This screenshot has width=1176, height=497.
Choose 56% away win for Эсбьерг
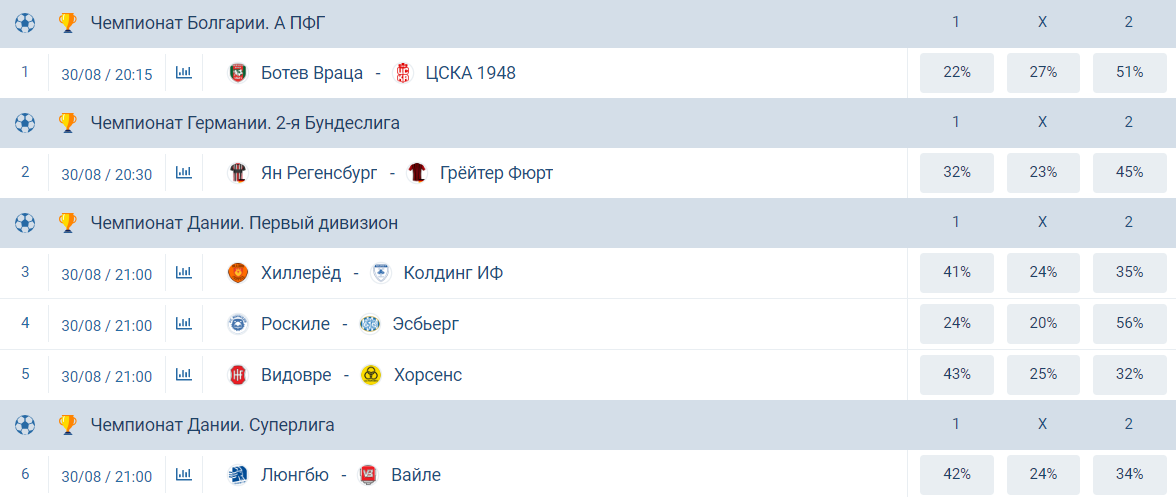1129,324
